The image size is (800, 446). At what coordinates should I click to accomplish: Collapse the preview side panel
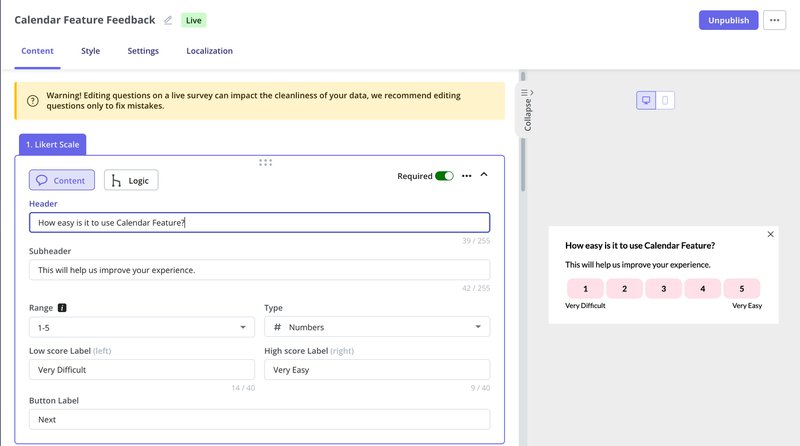point(528,109)
